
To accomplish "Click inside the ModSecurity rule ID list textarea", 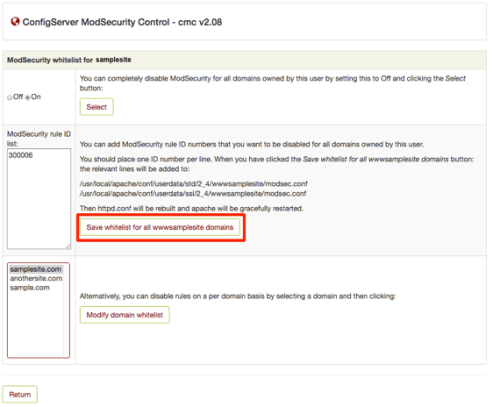I will coord(39,199).
